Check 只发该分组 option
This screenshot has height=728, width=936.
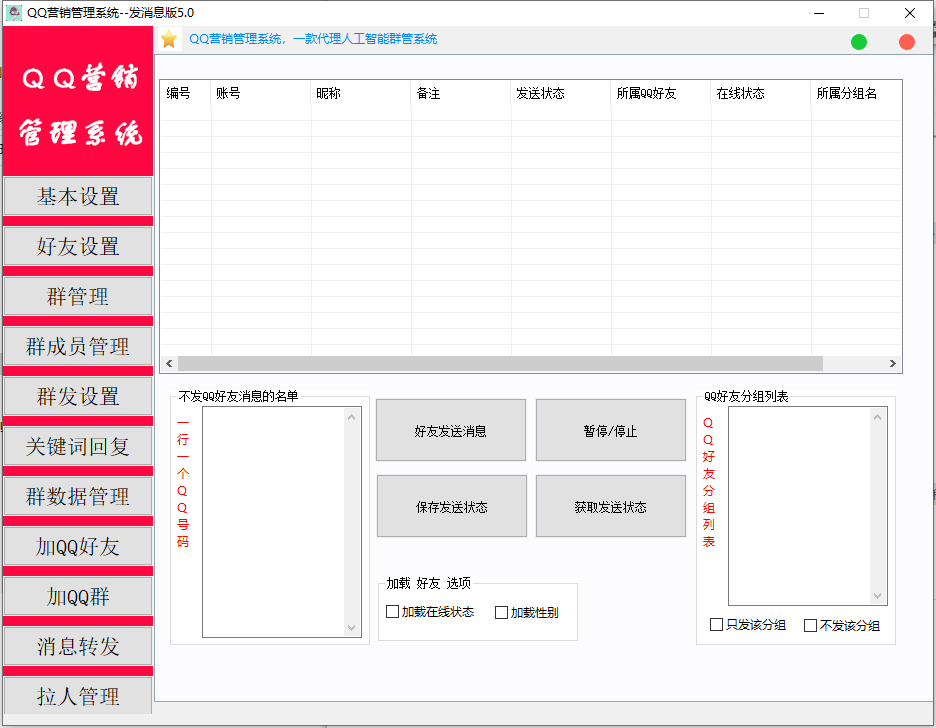pos(716,625)
